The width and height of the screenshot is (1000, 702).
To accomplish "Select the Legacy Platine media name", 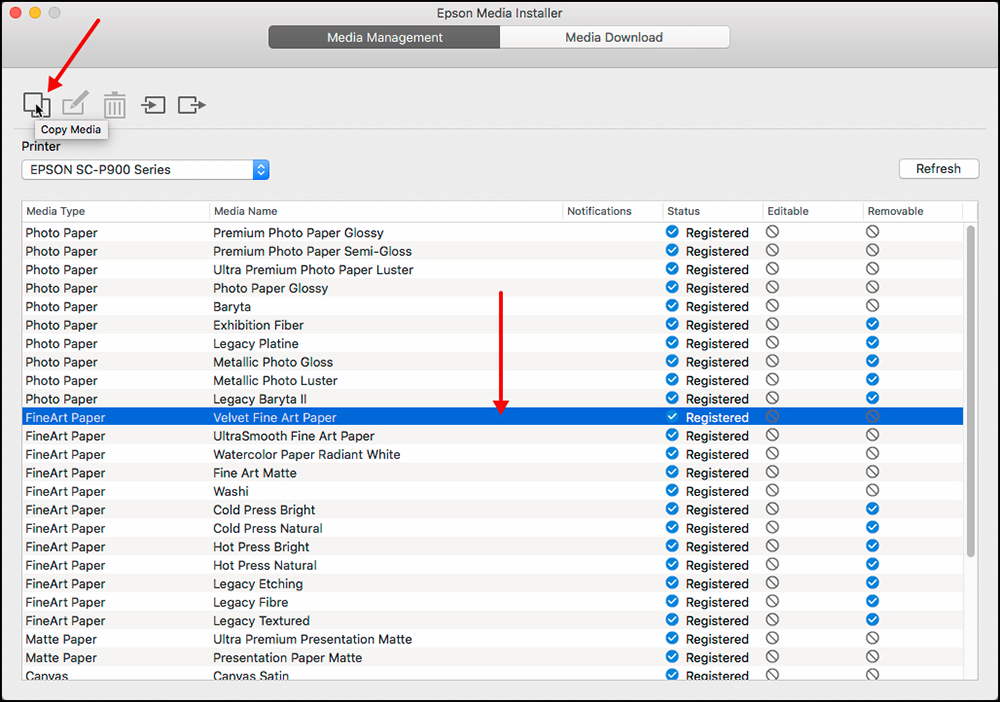I will 256,344.
